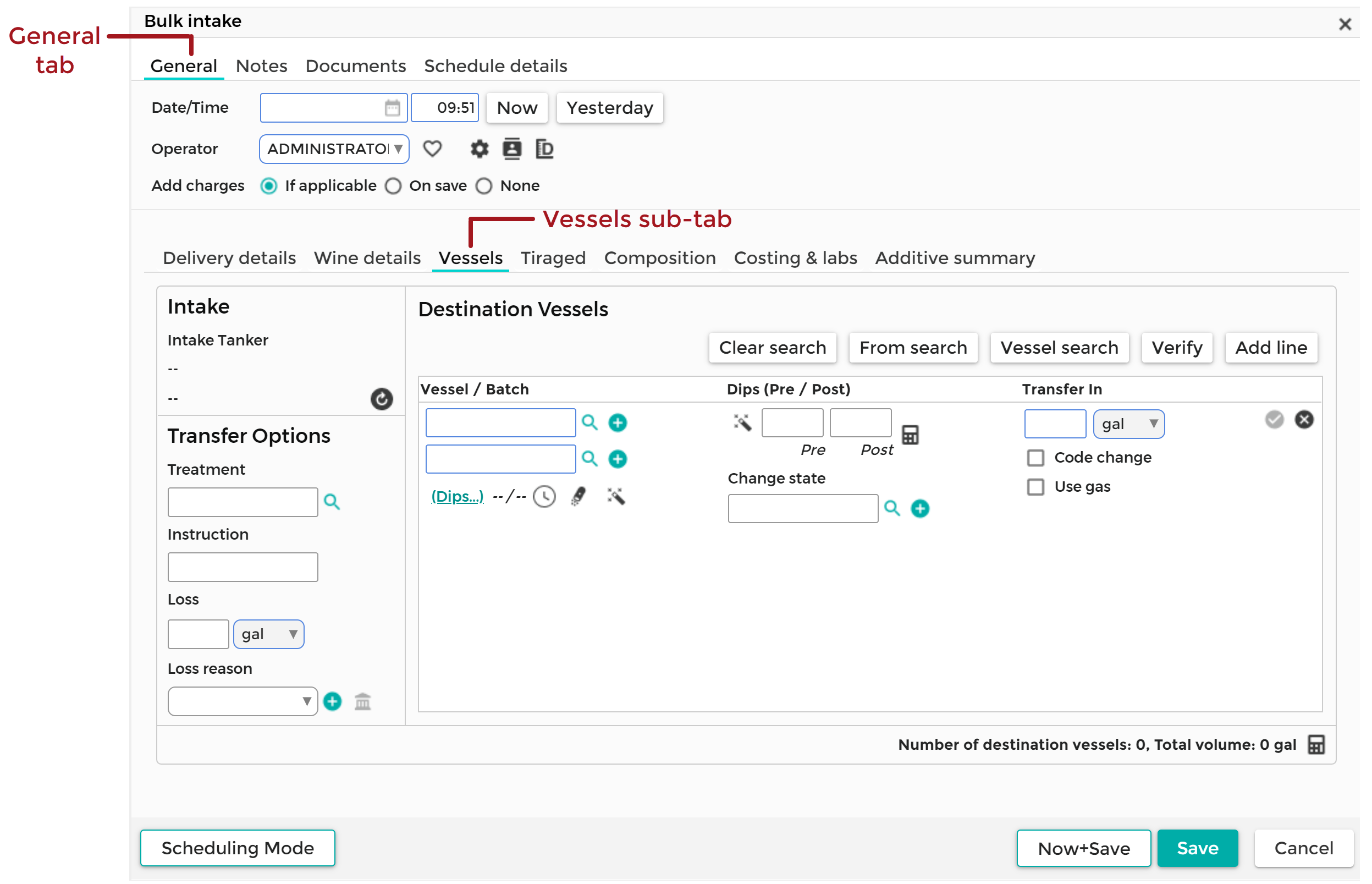
Task: Open operator settings gear icon
Action: [479, 149]
